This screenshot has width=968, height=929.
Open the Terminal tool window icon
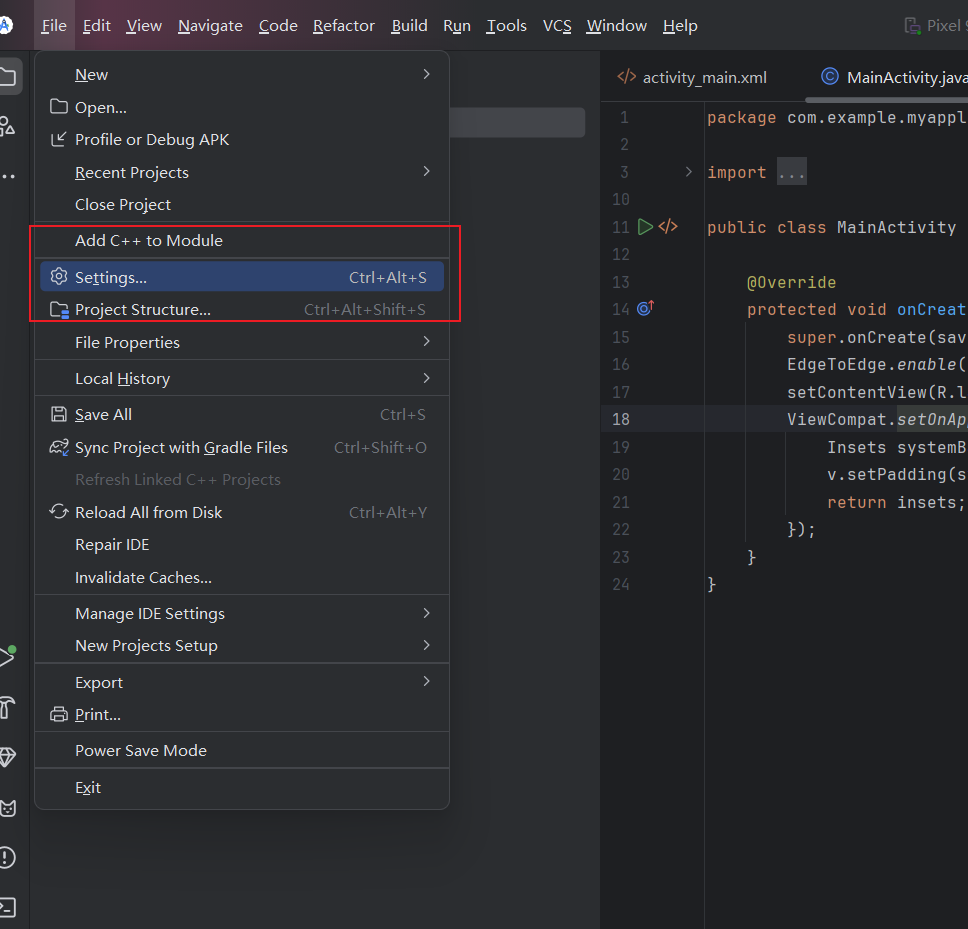8,905
